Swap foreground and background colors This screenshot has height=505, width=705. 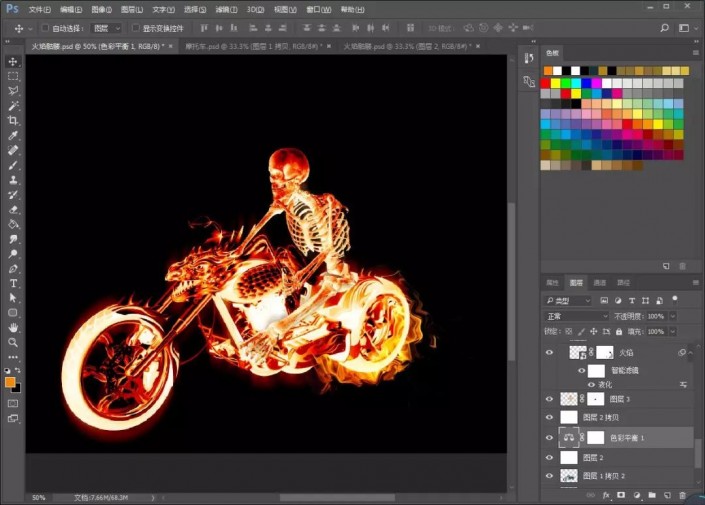click(x=18, y=370)
